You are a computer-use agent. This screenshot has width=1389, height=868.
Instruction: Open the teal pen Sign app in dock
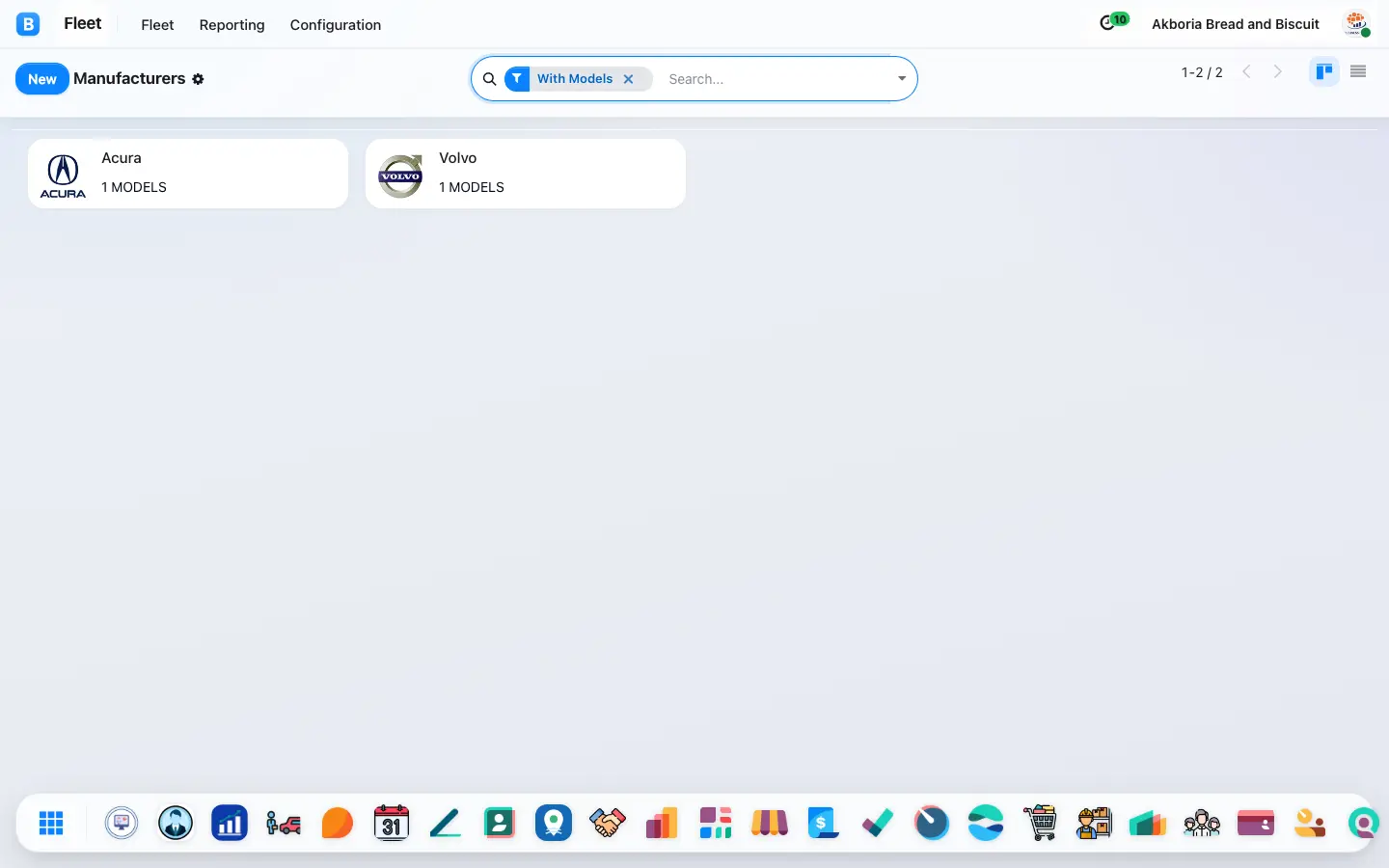[x=446, y=823]
